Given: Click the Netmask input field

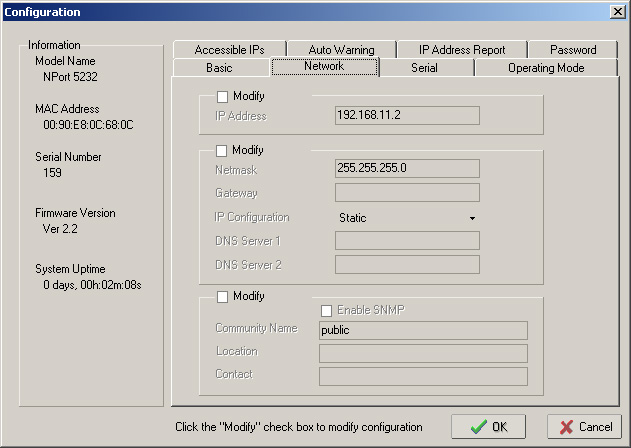Looking at the screenshot, I should pos(407,169).
